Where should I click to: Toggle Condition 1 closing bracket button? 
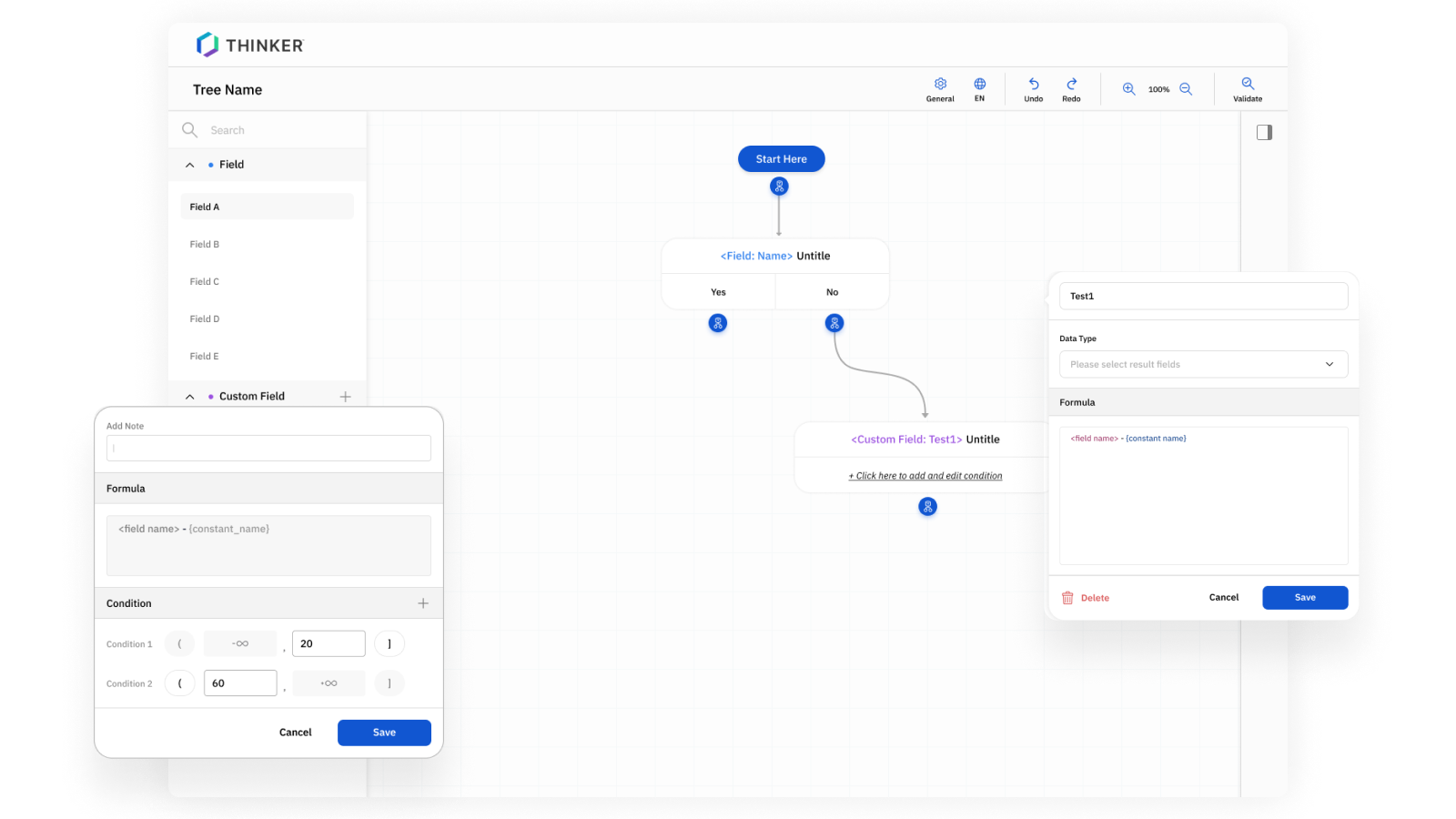tap(389, 643)
